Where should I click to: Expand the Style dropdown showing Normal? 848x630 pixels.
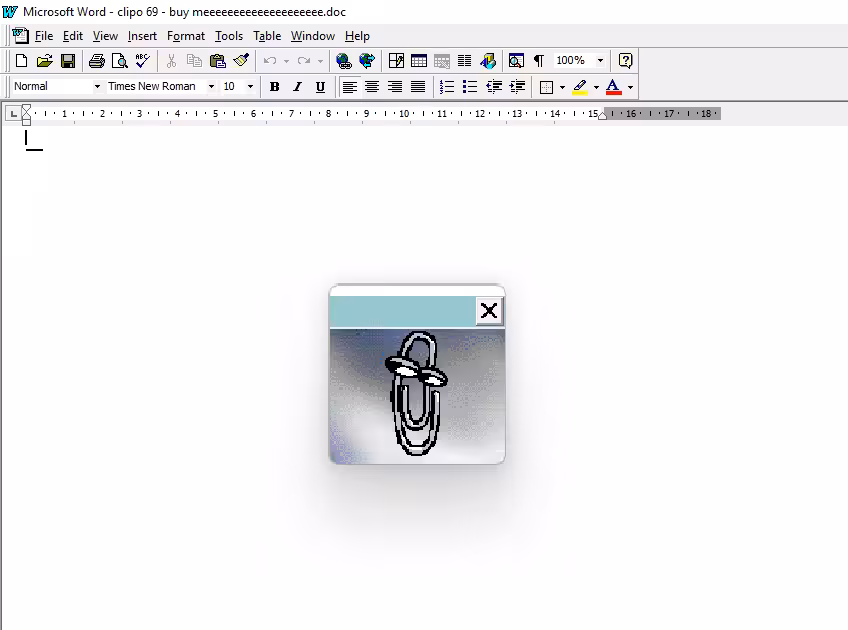[97, 87]
